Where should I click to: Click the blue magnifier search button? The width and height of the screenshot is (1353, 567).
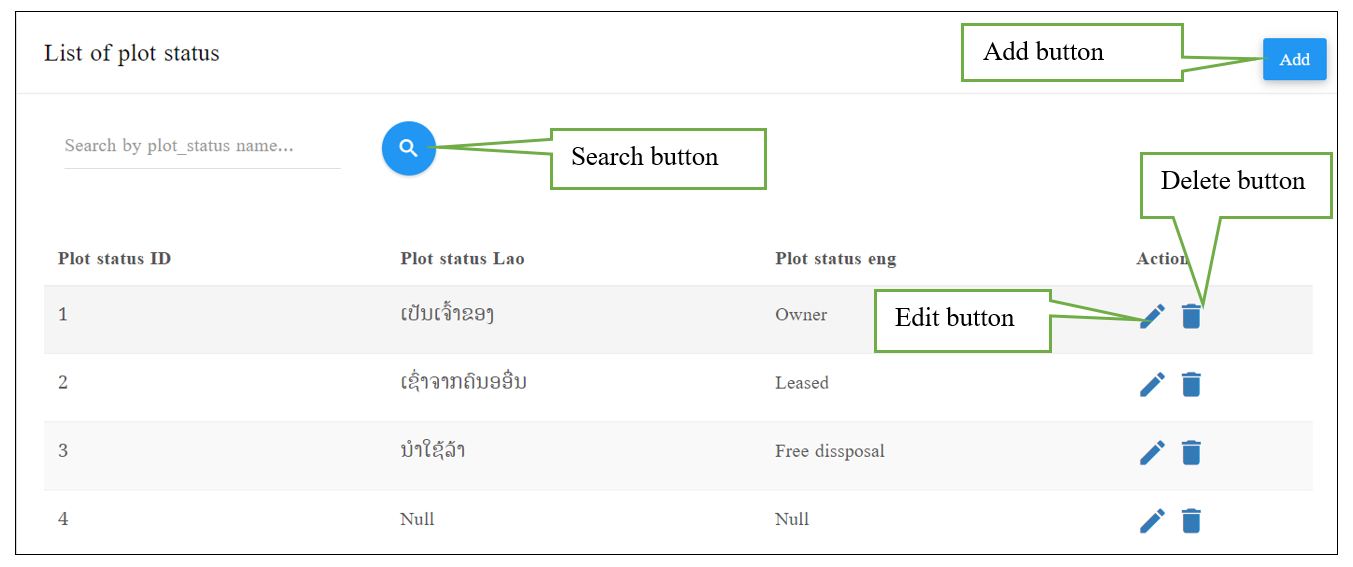(408, 148)
